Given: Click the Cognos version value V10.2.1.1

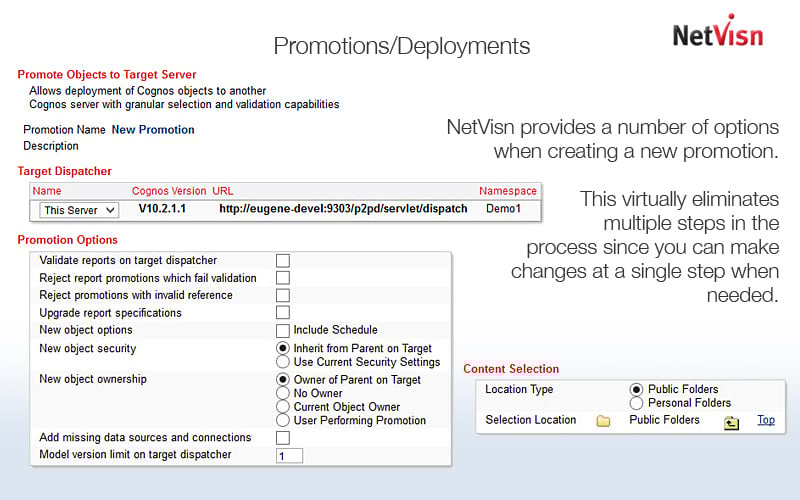Looking at the screenshot, I should click(162, 209).
